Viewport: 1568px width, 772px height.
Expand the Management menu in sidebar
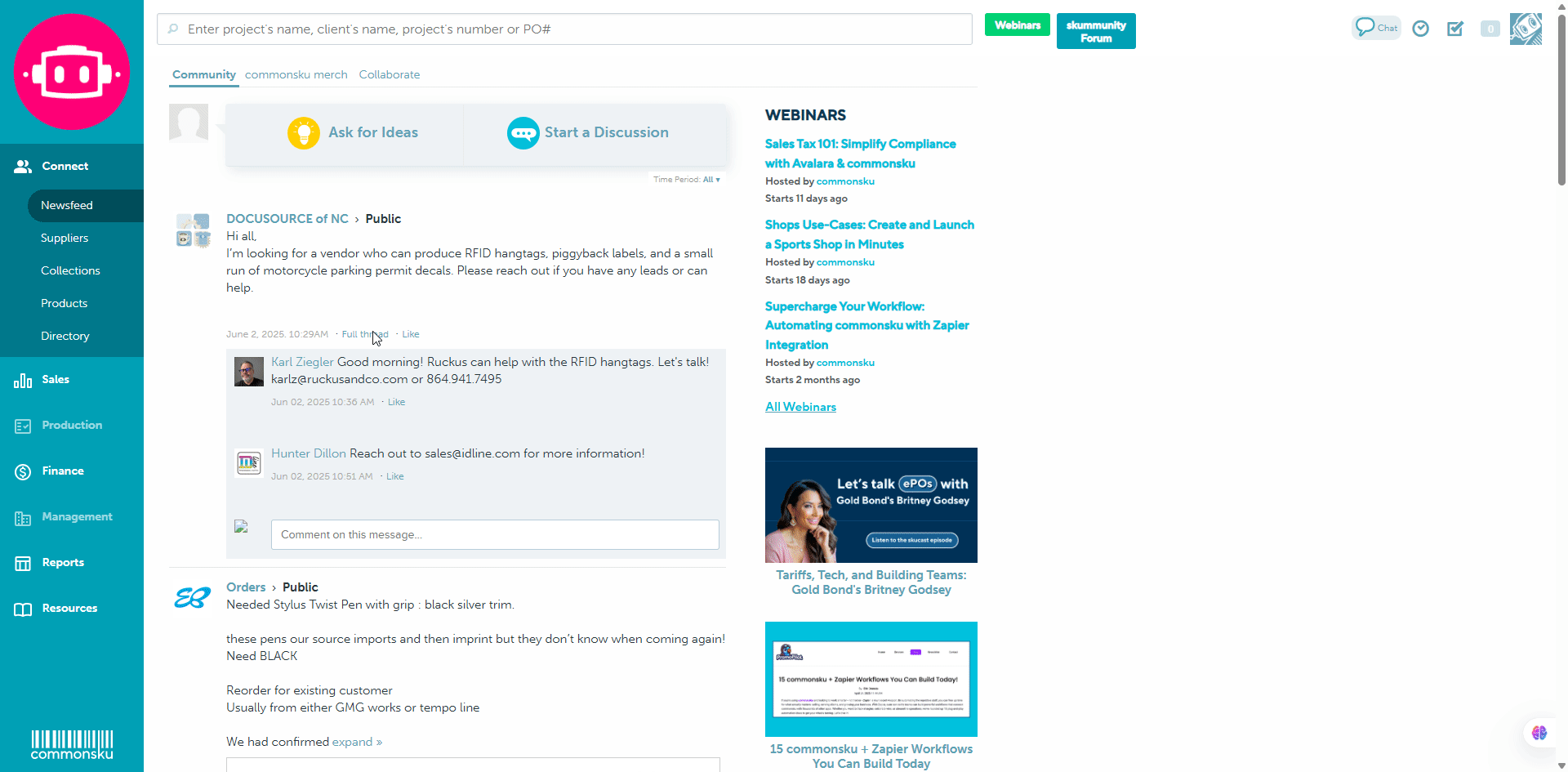(77, 517)
